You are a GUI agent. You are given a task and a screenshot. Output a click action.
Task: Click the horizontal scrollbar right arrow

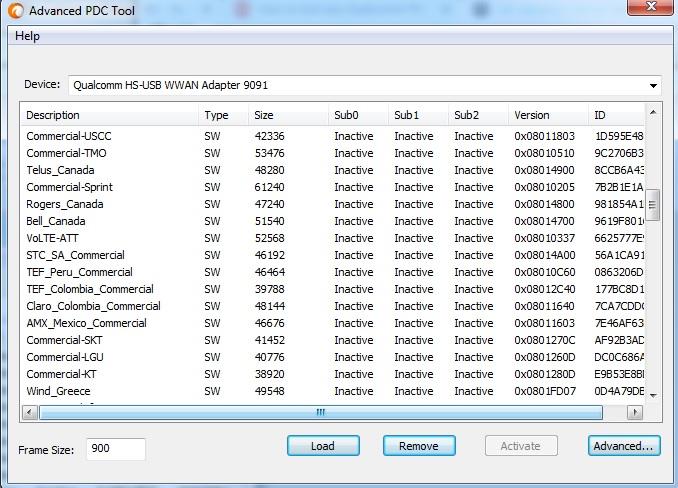pos(638,412)
